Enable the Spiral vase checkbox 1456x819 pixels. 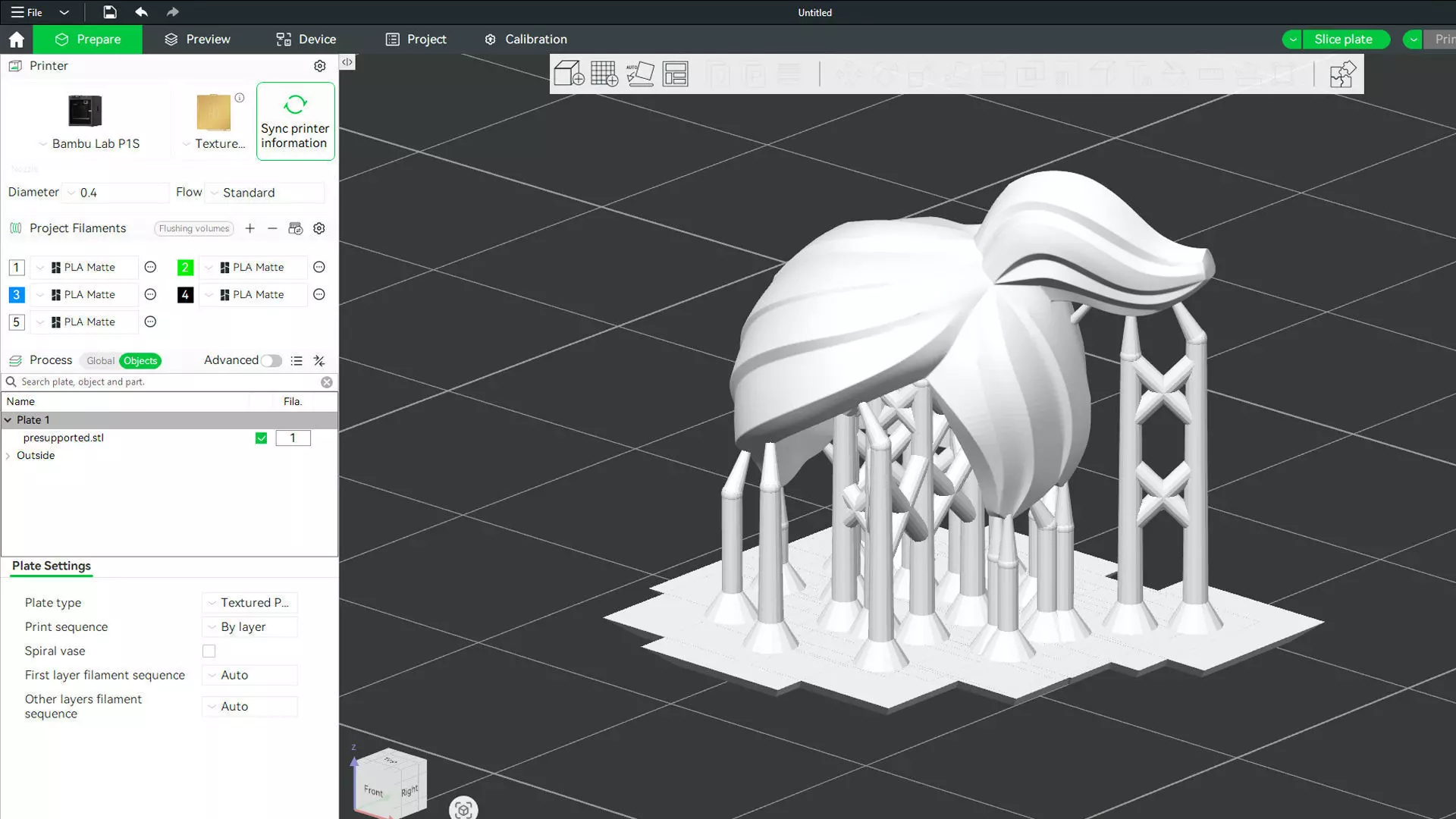209,651
